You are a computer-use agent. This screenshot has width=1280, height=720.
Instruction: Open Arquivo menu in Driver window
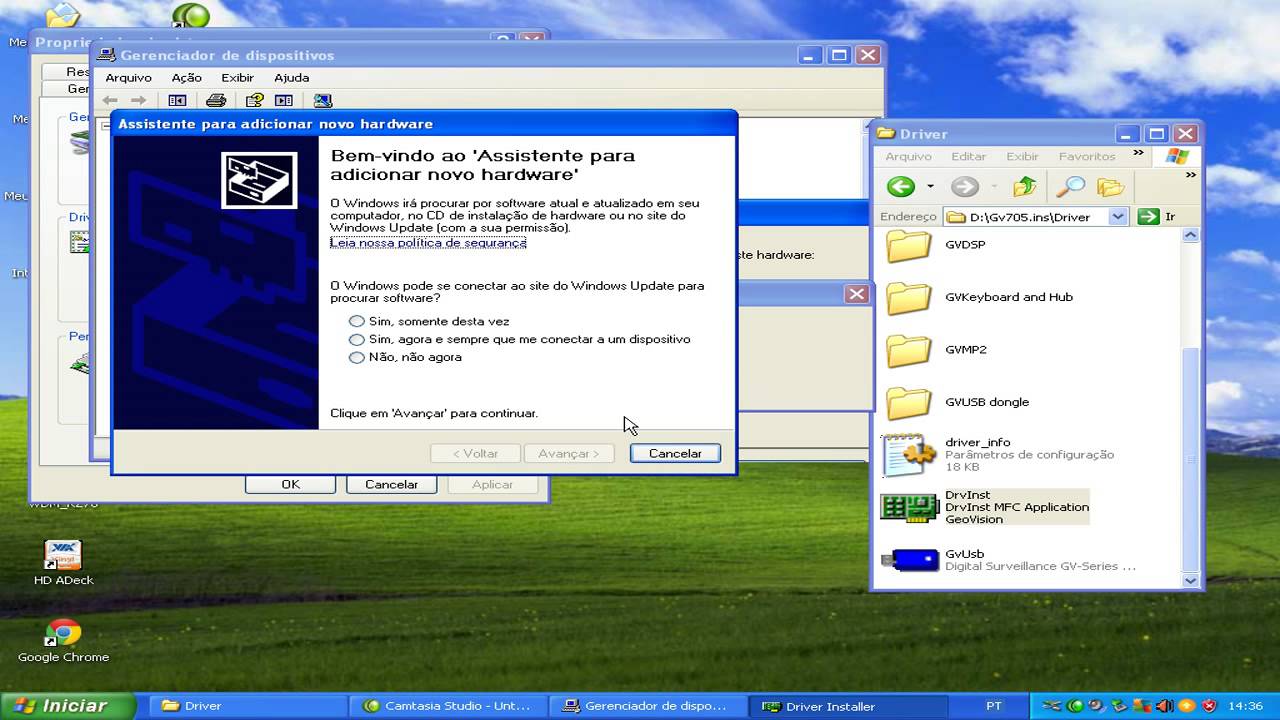pyautogui.click(x=909, y=156)
